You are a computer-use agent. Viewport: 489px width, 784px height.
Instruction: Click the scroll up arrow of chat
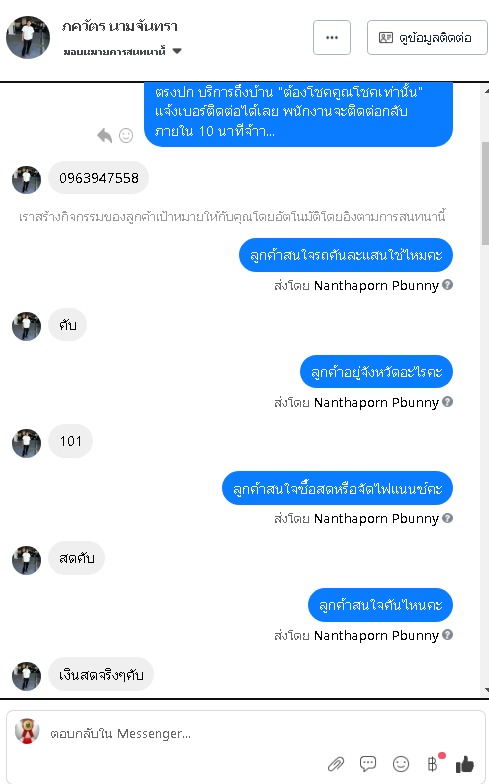(486, 90)
